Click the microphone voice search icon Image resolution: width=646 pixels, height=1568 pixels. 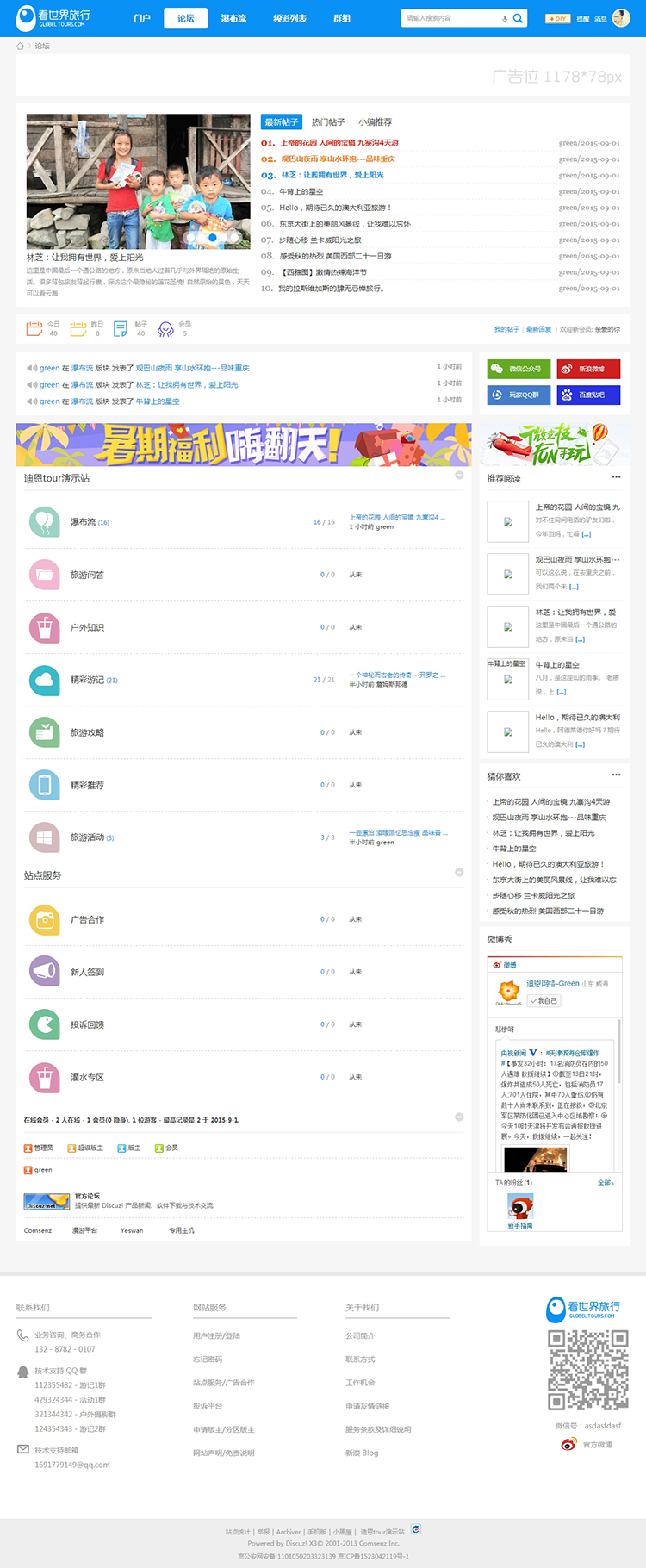tap(505, 18)
